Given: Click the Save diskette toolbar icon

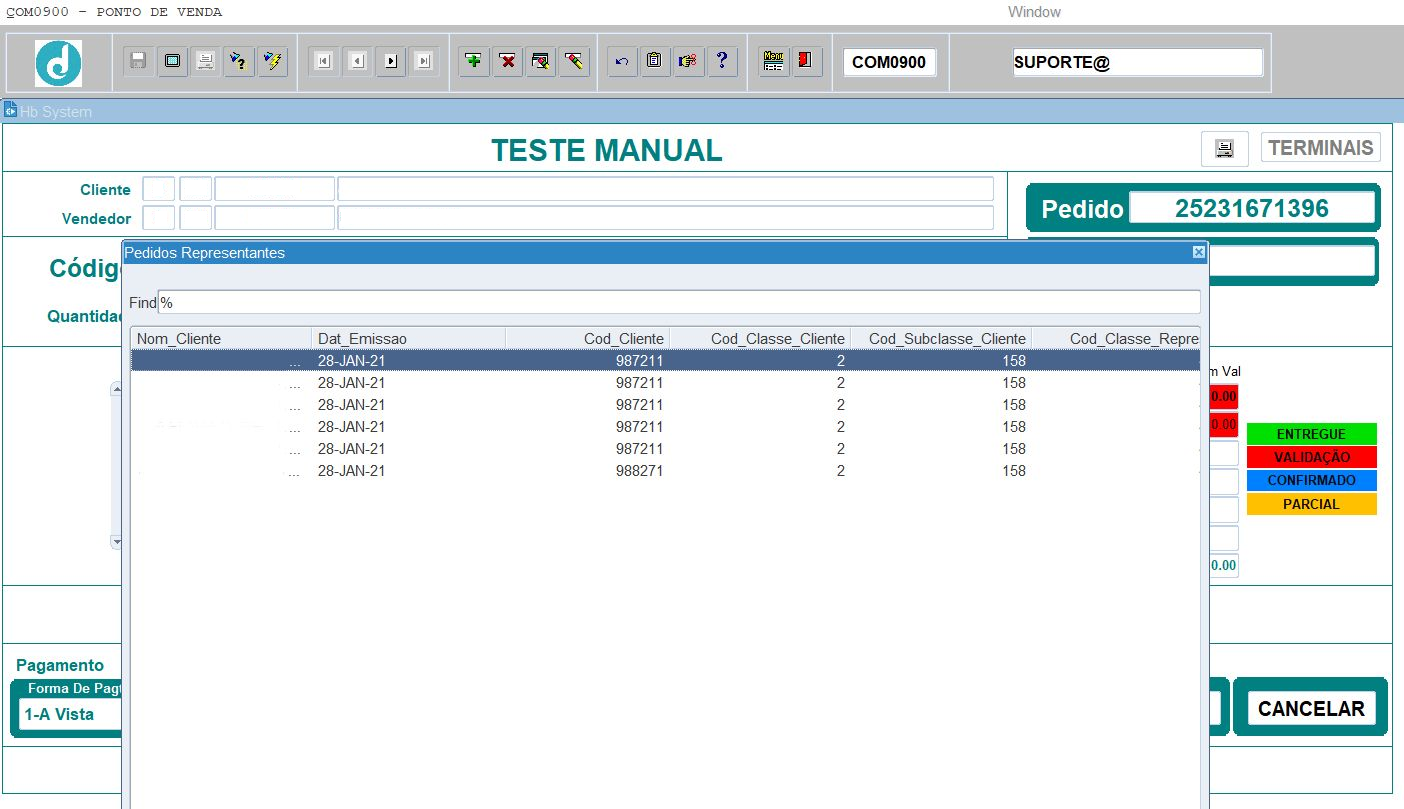Looking at the screenshot, I should click(x=139, y=61).
